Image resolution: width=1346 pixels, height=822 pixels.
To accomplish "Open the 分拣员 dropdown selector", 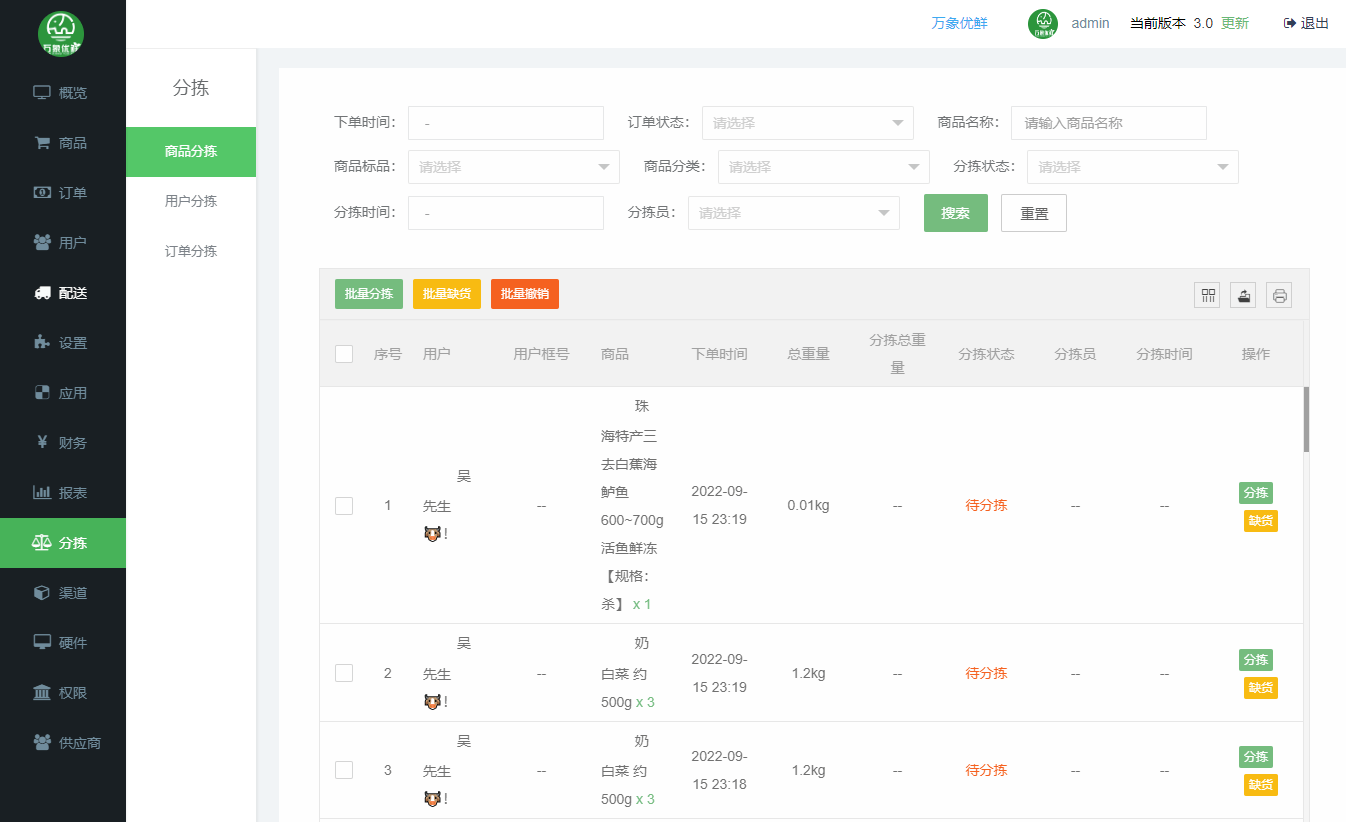I will pyautogui.click(x=793, y=213).
